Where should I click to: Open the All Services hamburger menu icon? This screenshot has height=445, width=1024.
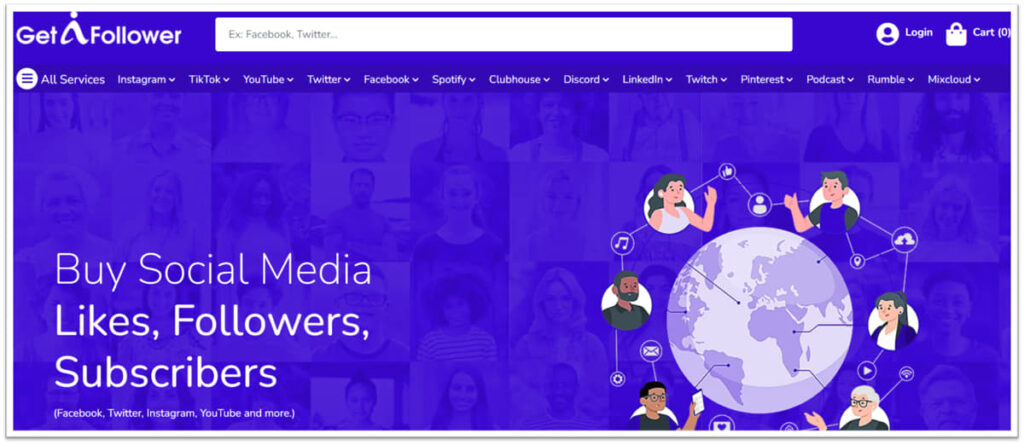tap(27, 79)
